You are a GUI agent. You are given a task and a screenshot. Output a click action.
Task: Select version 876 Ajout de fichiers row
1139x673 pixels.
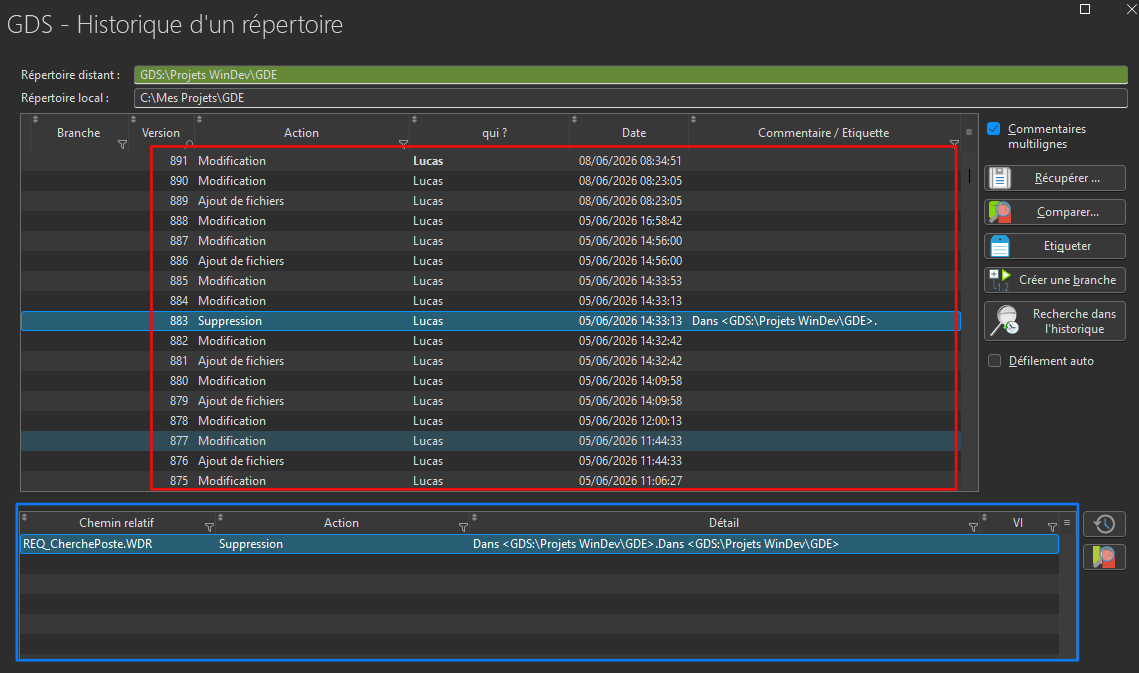click(x=491, y=461)
